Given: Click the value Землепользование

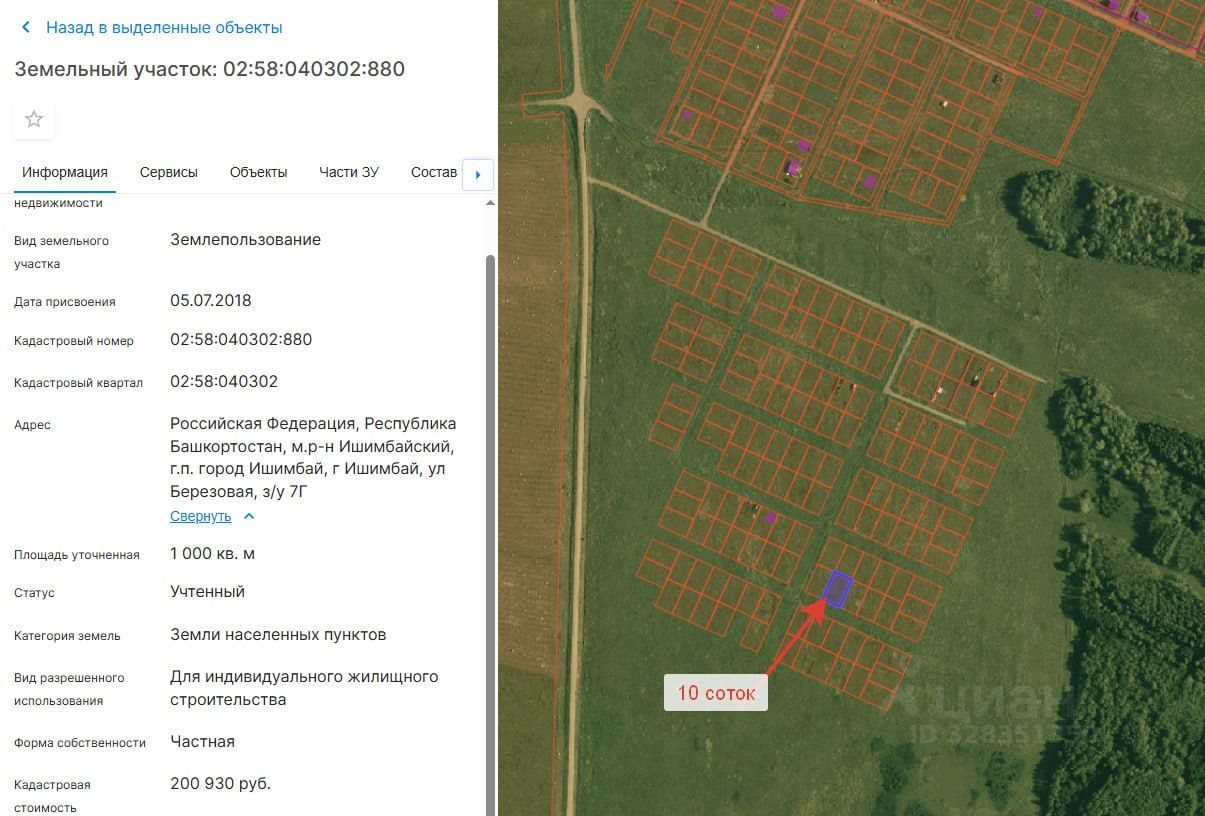Looking at the screenshot, I should (x=246, y=240).
